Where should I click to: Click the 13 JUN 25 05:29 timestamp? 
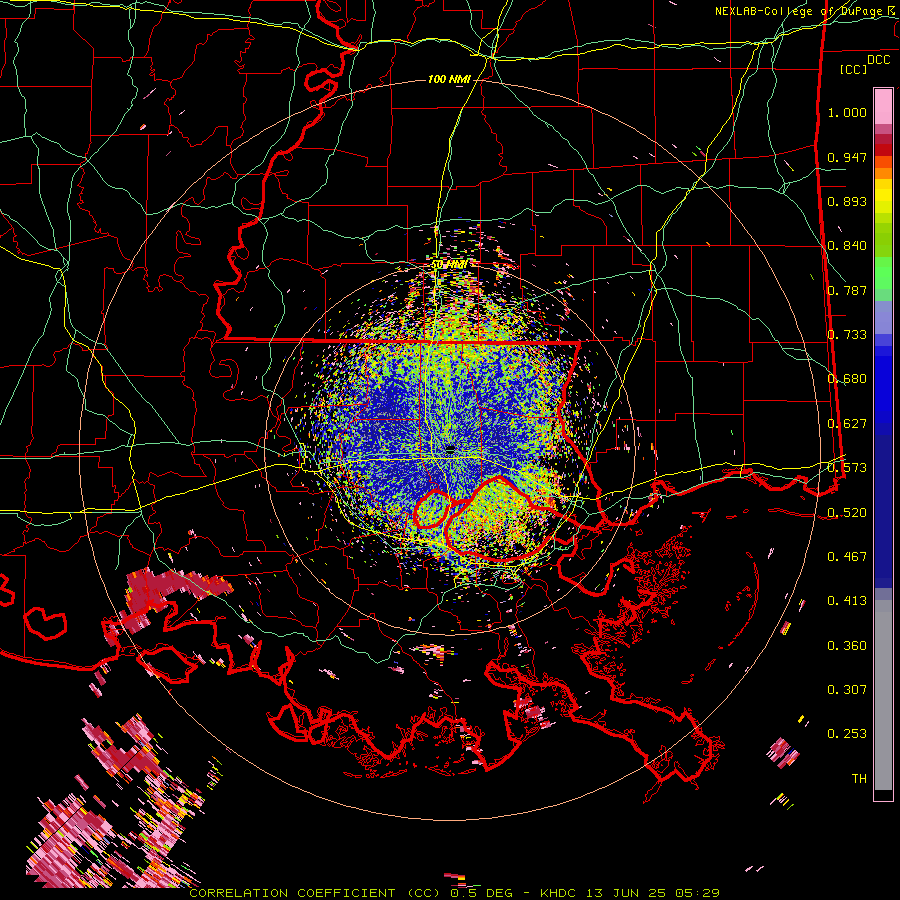(653, 893)
